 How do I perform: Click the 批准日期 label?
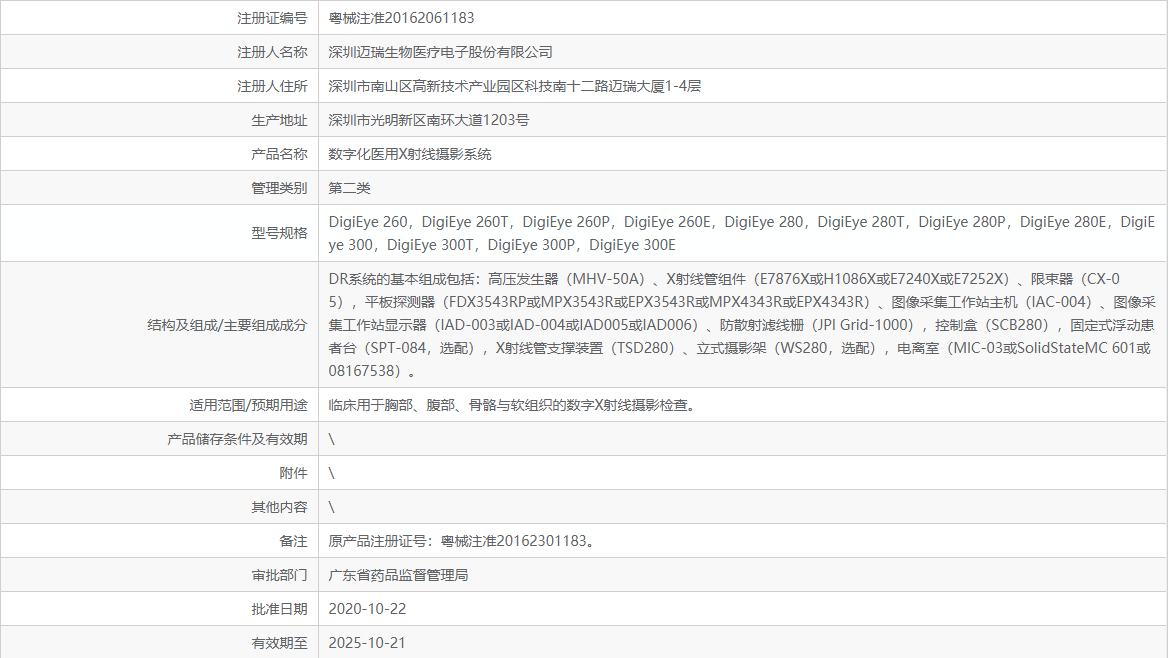click(279, 610)
